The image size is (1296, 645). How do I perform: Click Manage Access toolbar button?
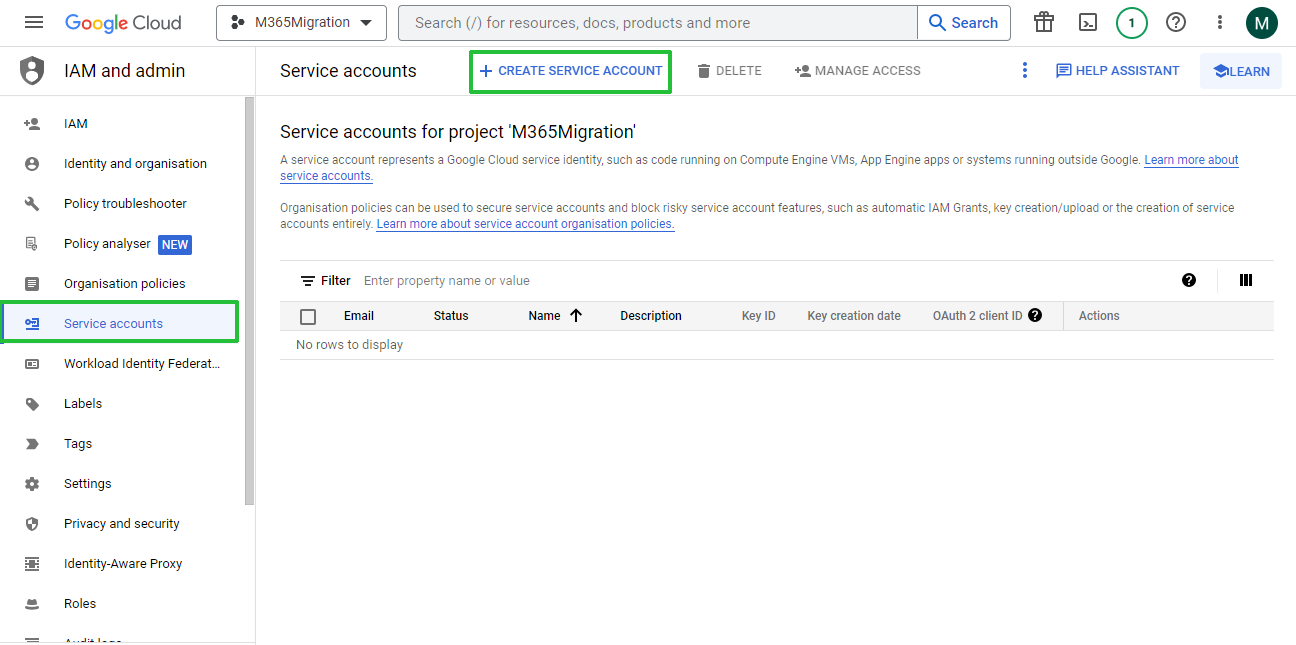pyautogui.click(x=857, y=71)
